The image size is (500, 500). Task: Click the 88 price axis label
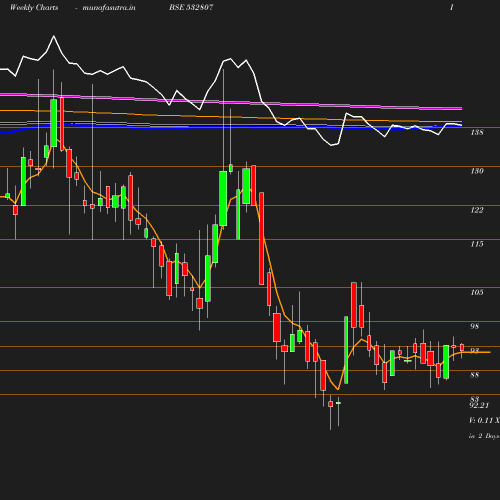(x=475, y=375)
